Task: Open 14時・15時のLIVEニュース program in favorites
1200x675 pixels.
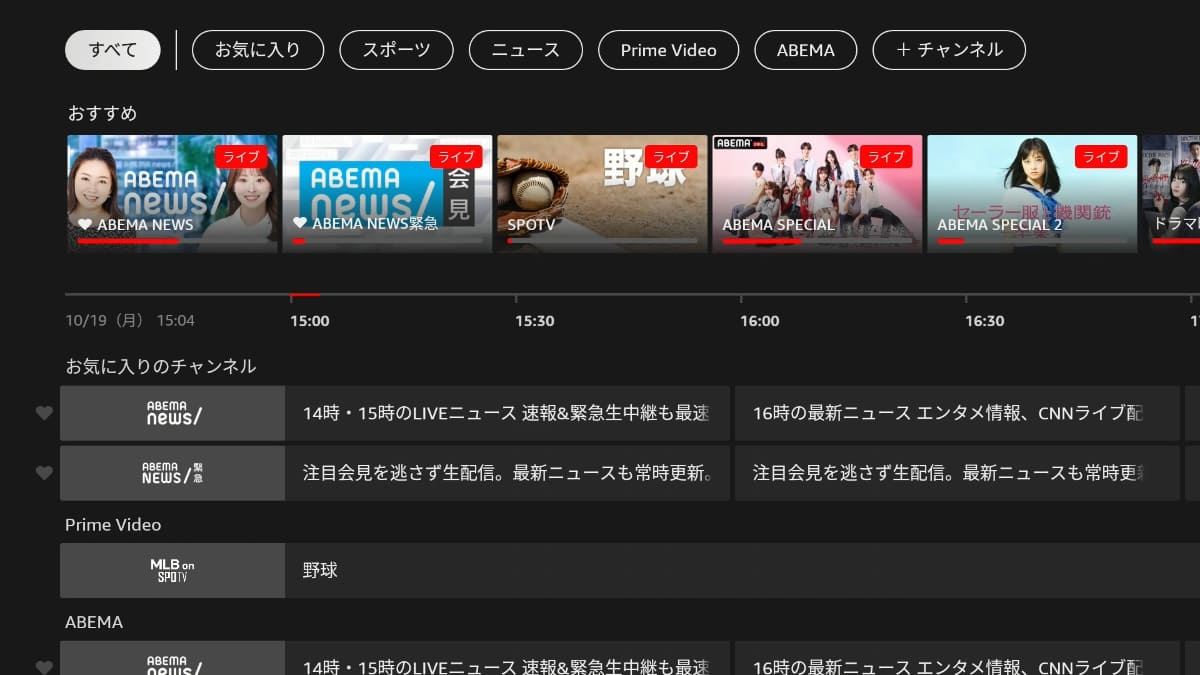Action: (507, 413)
